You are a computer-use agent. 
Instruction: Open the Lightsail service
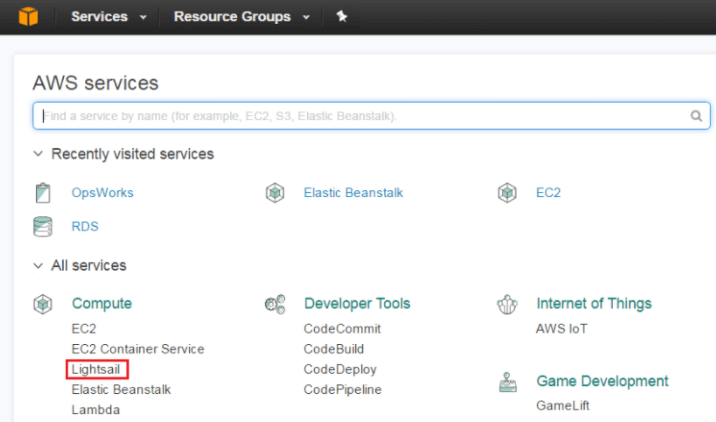coord(96,369)
